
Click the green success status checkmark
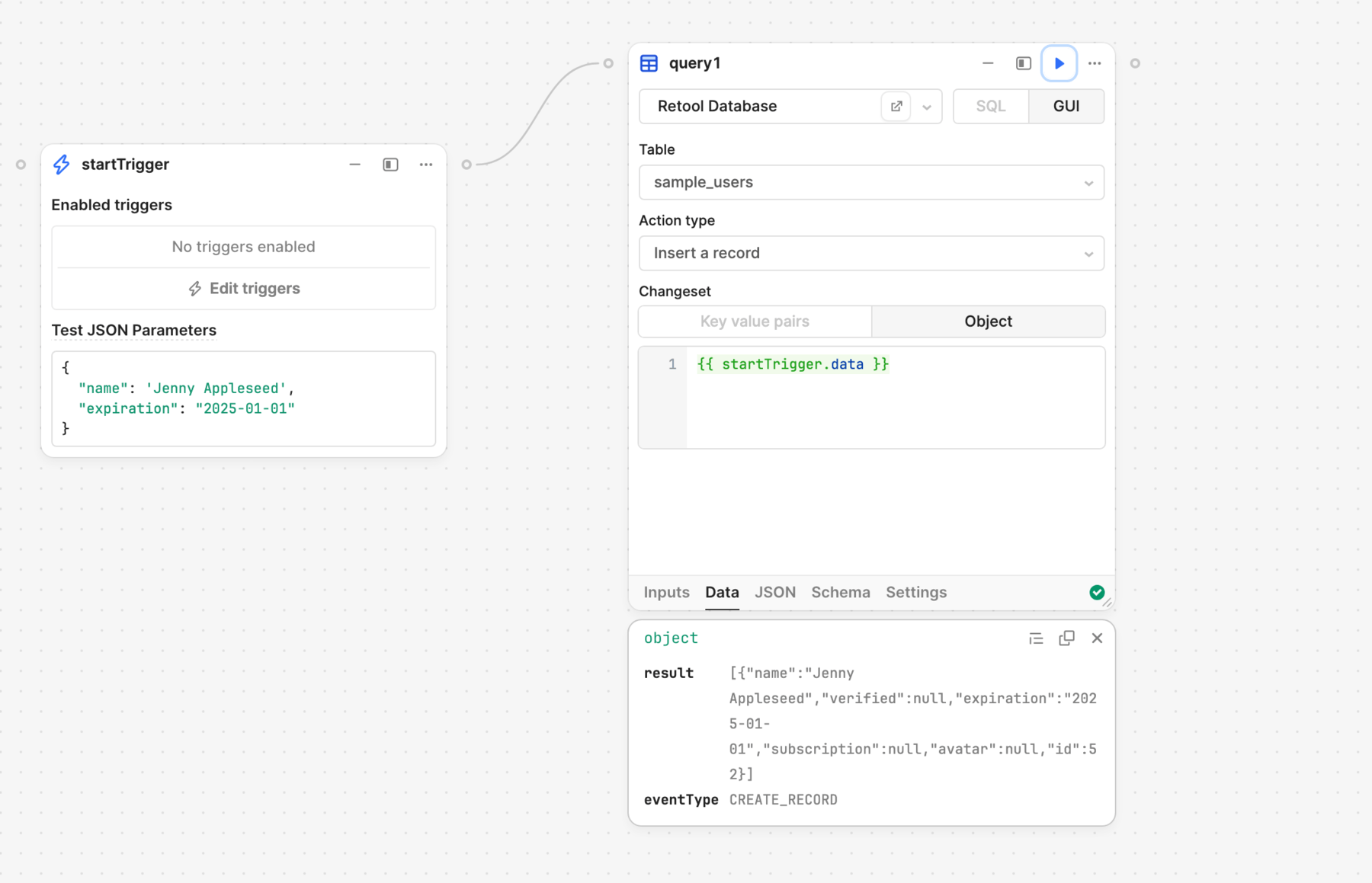click(x=1096, y=592)
